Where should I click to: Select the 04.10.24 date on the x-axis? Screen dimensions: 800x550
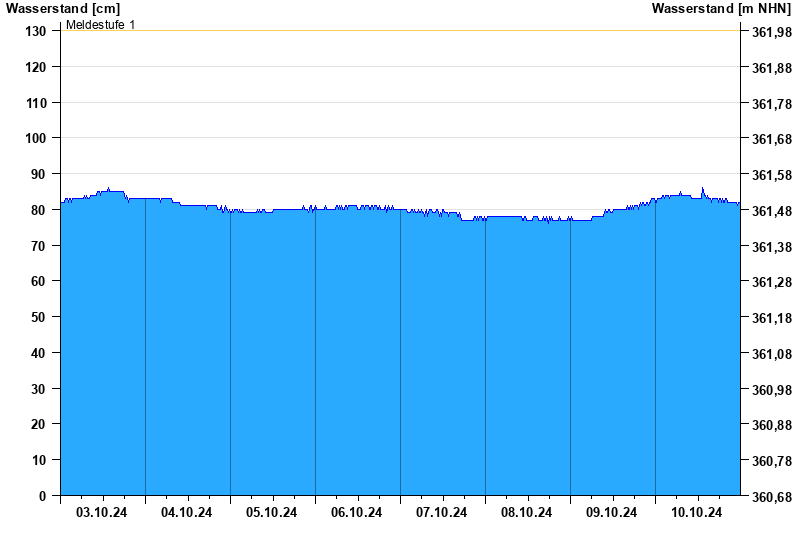coord(187,512)
